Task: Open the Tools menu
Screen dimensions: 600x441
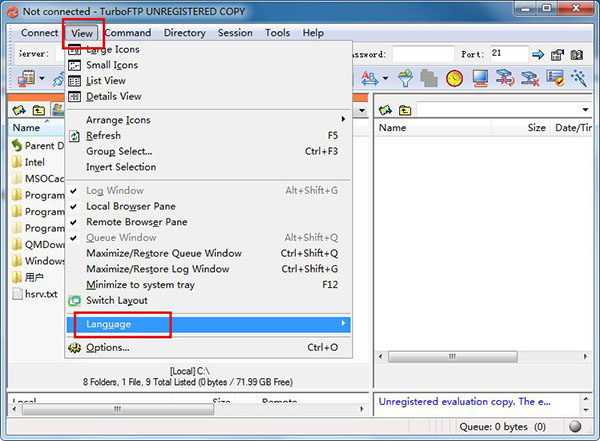Action: tap(277, 33)
